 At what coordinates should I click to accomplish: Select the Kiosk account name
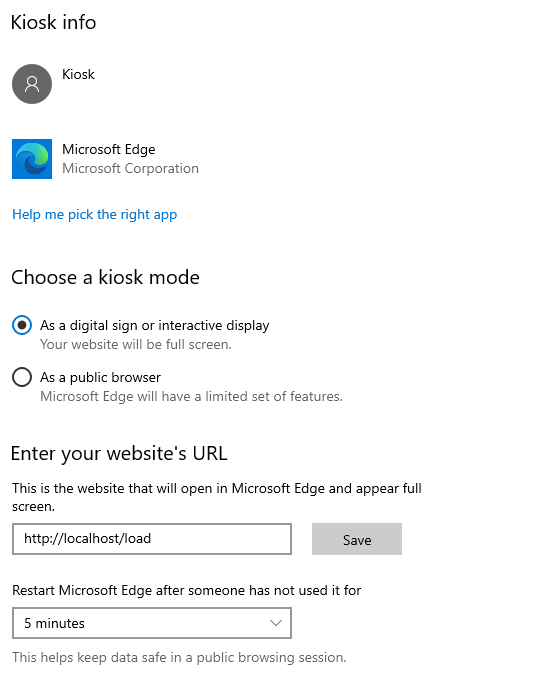(x=78, y=74)
